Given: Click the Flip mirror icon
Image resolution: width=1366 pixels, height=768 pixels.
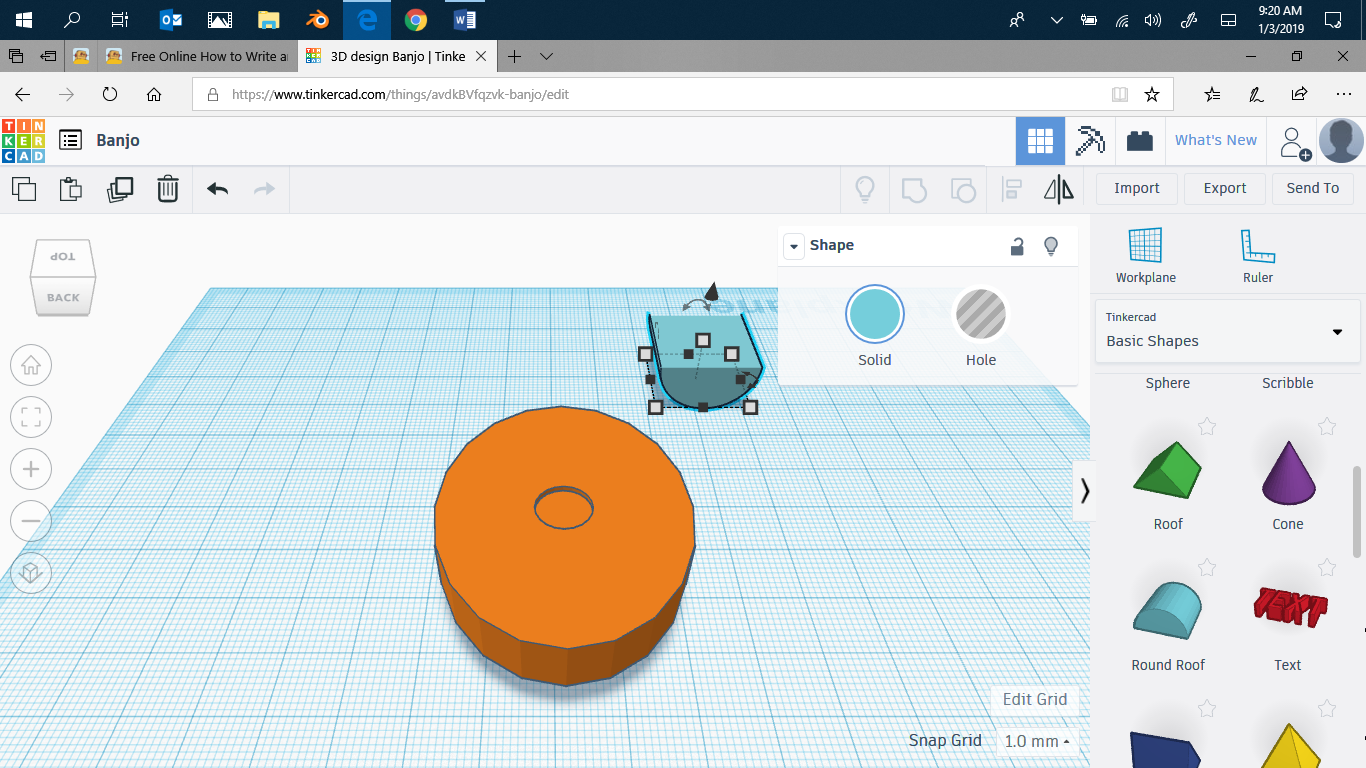Looking at the screenshot, I should coord(1059,188).
